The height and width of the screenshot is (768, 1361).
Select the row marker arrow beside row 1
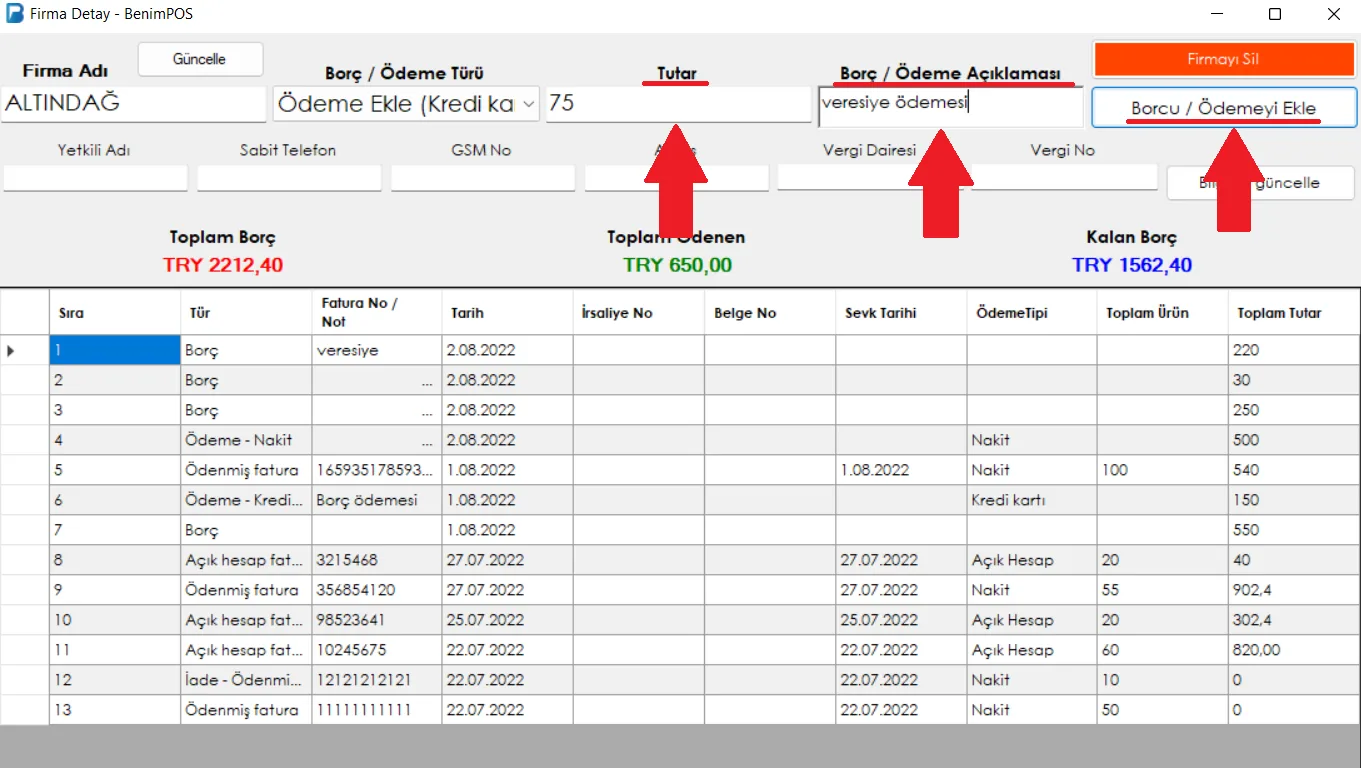tap(12, 350)
